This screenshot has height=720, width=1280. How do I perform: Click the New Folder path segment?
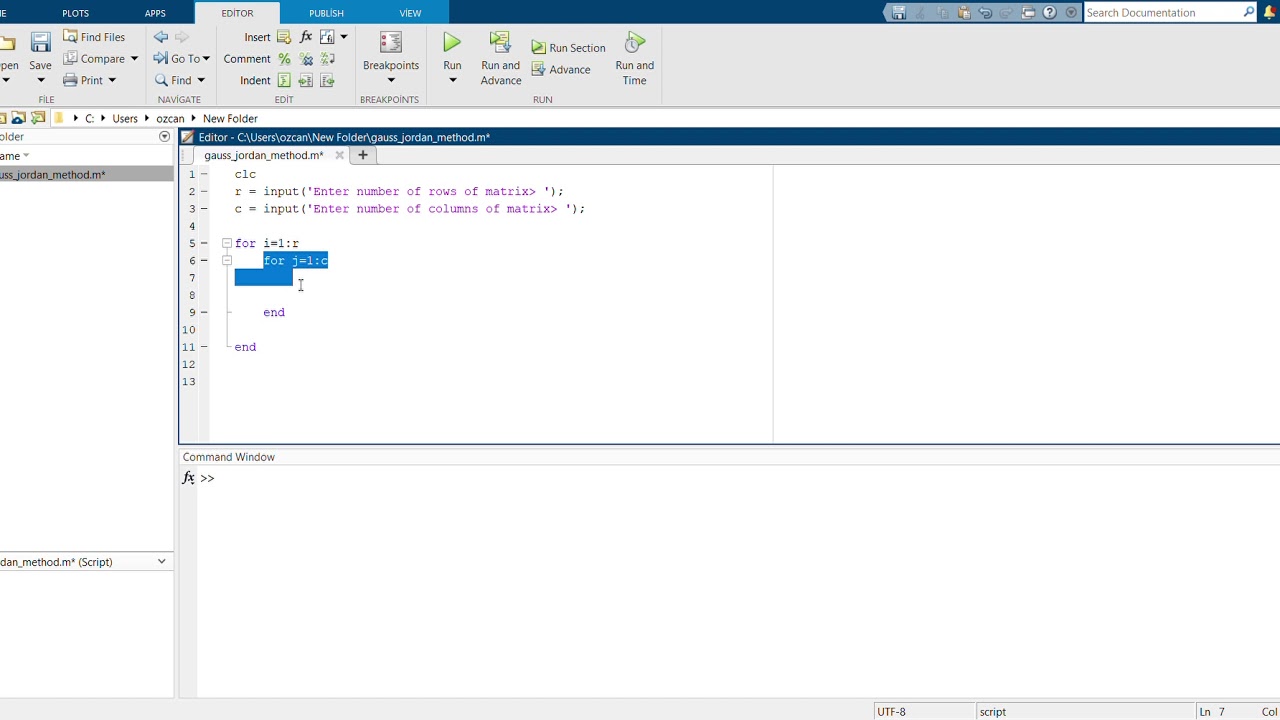[230, 118]
